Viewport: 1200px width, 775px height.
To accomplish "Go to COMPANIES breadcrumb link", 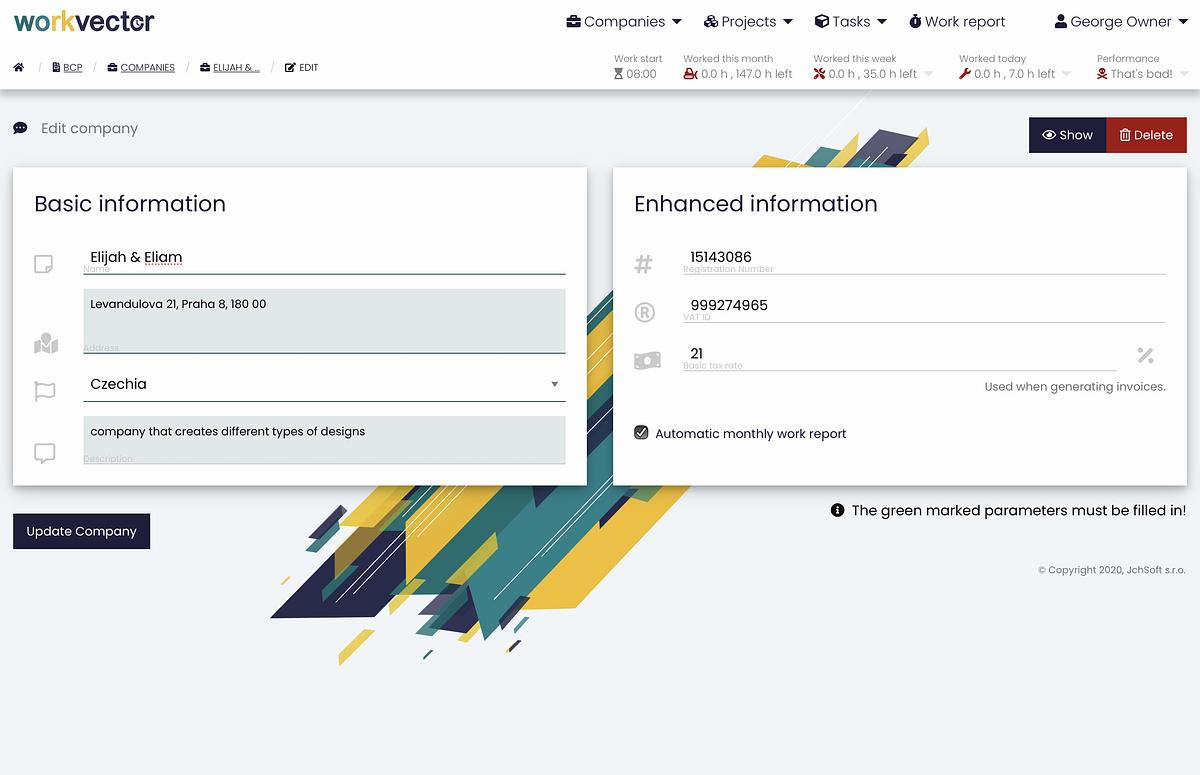I will click(147, 68).
